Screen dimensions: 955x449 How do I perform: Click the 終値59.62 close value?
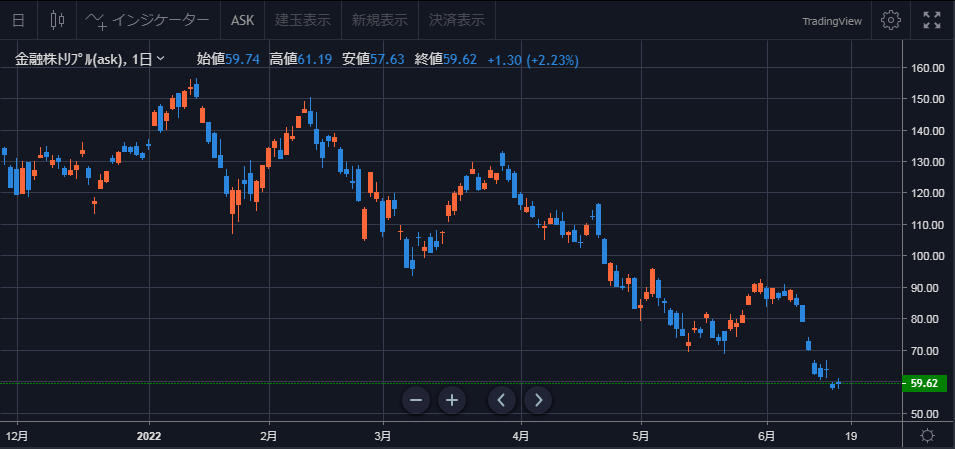[x=446, y=60]
